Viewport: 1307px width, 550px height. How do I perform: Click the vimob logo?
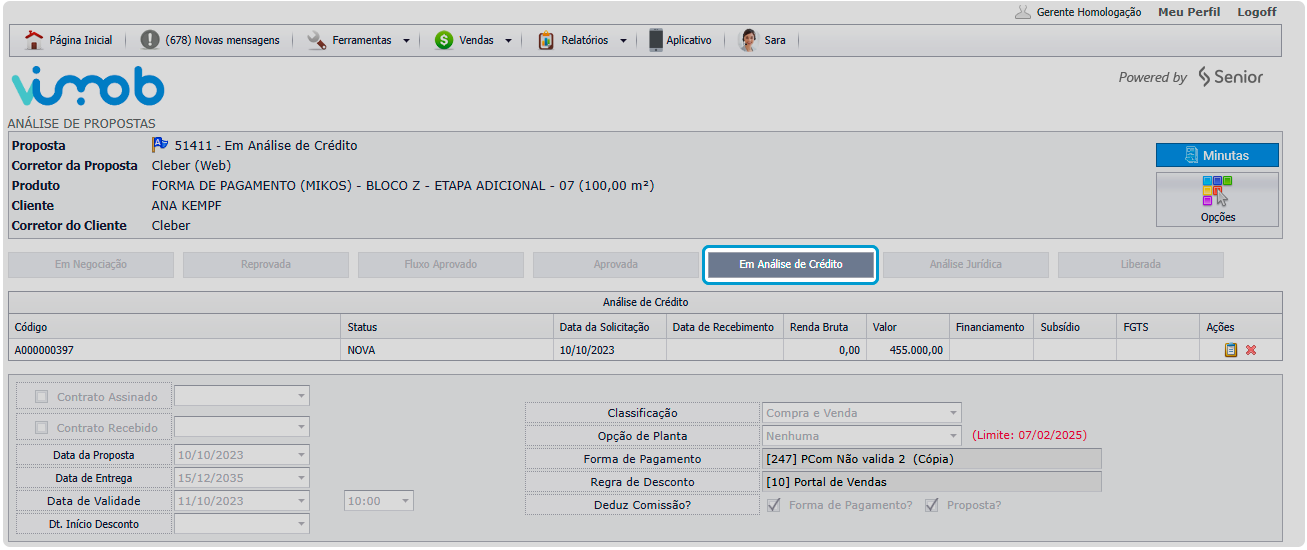tap(87, 87)
